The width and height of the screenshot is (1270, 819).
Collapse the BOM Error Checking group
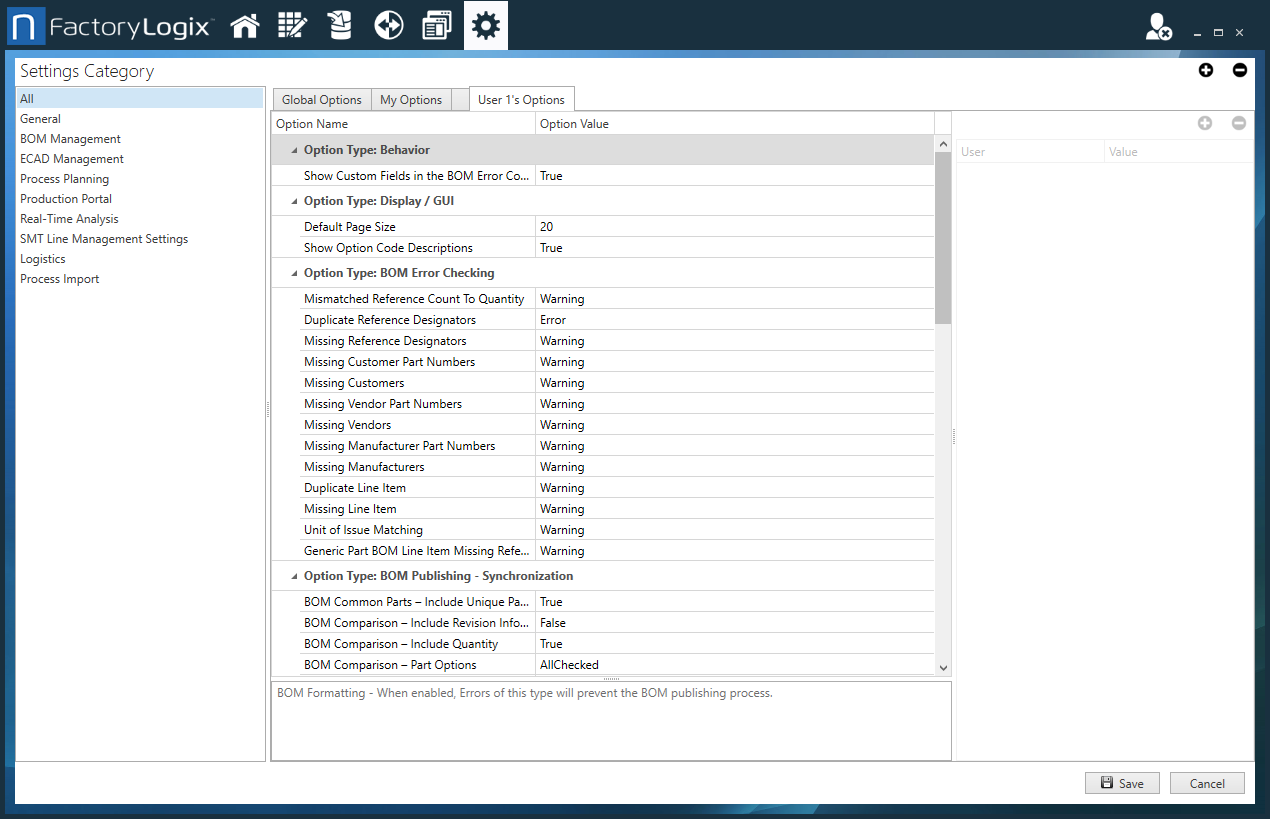[x=293, y=272]
